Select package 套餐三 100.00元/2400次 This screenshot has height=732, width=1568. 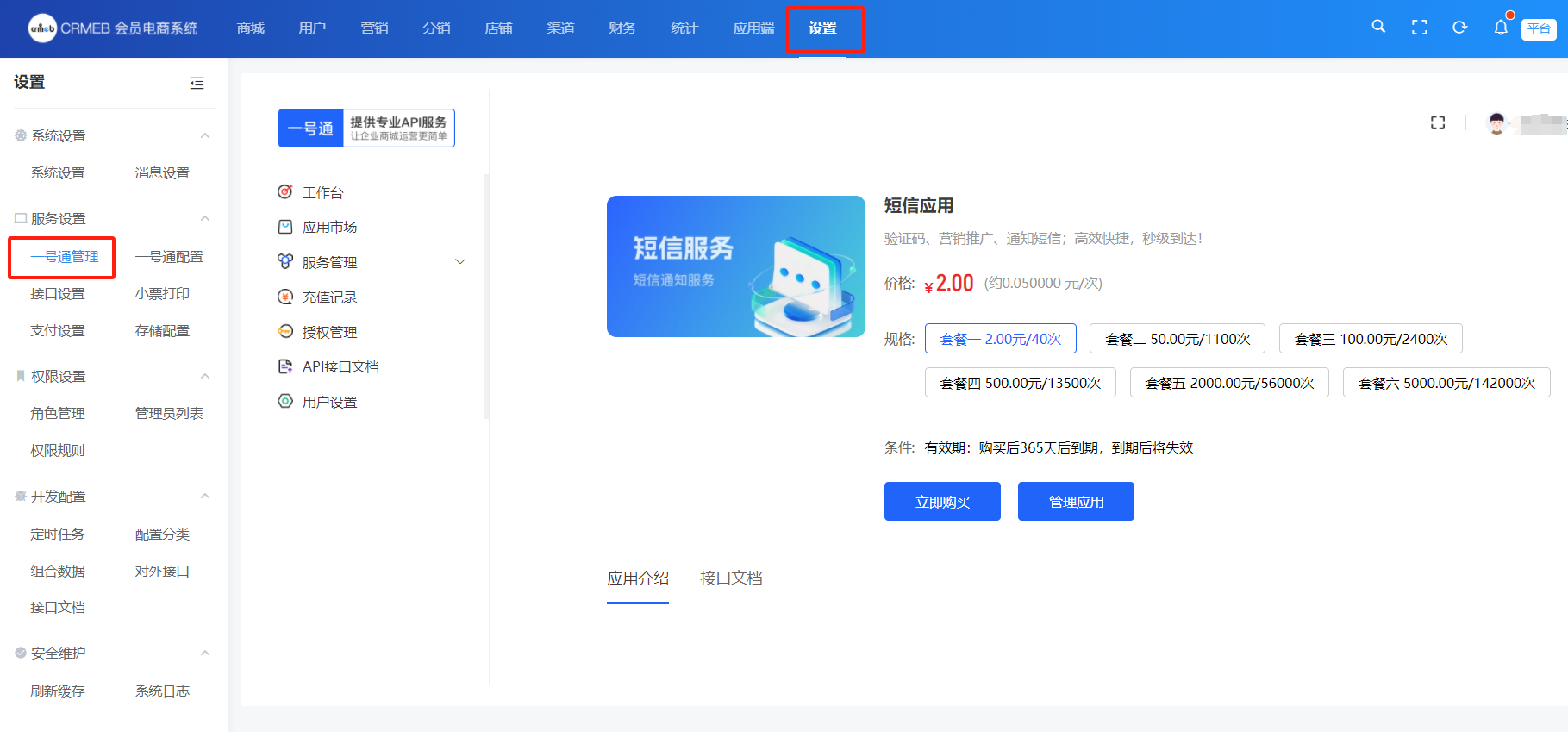tap(1370, 339)
